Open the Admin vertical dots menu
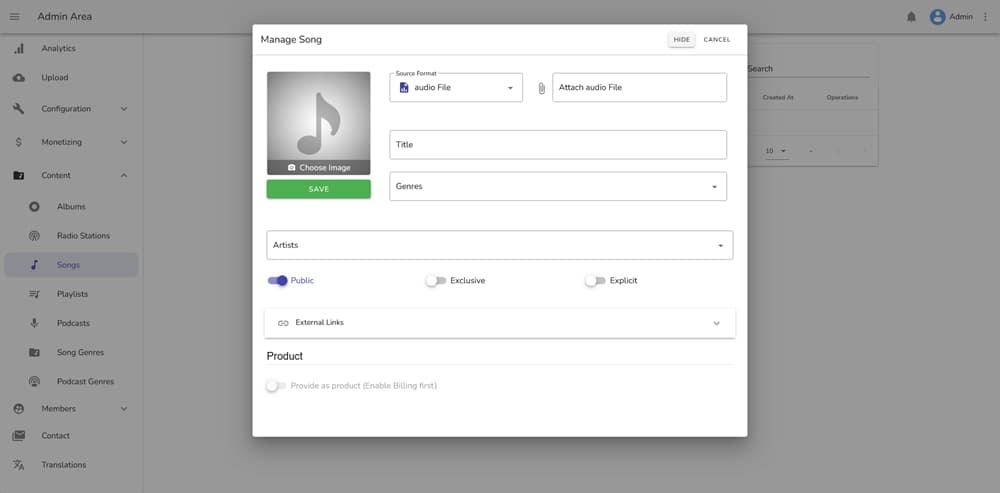 pos(985,16)
